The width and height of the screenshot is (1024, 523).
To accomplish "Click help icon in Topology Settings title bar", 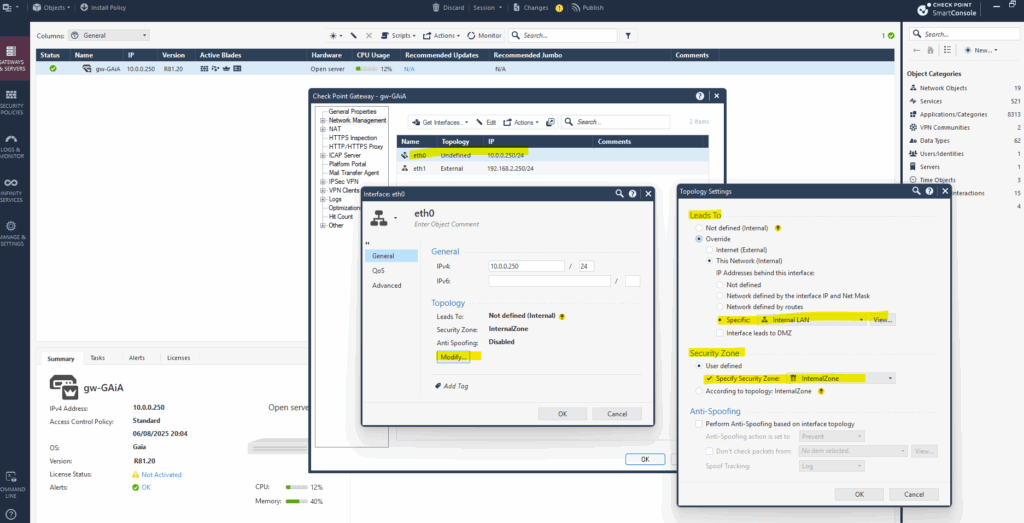I will coord(929,191).
